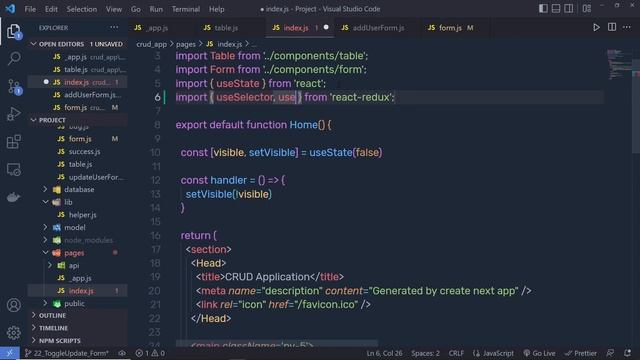Click the 22_ToggleUpdate_Form branch in status bar
Viewport: 640px width, 360px height.
point(67,353)
